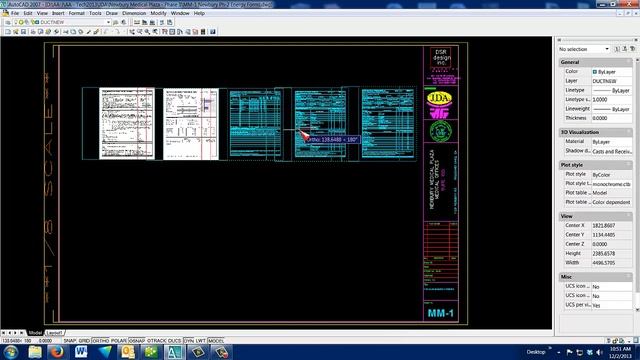Open the Draw menu

[x=111, y=13]
